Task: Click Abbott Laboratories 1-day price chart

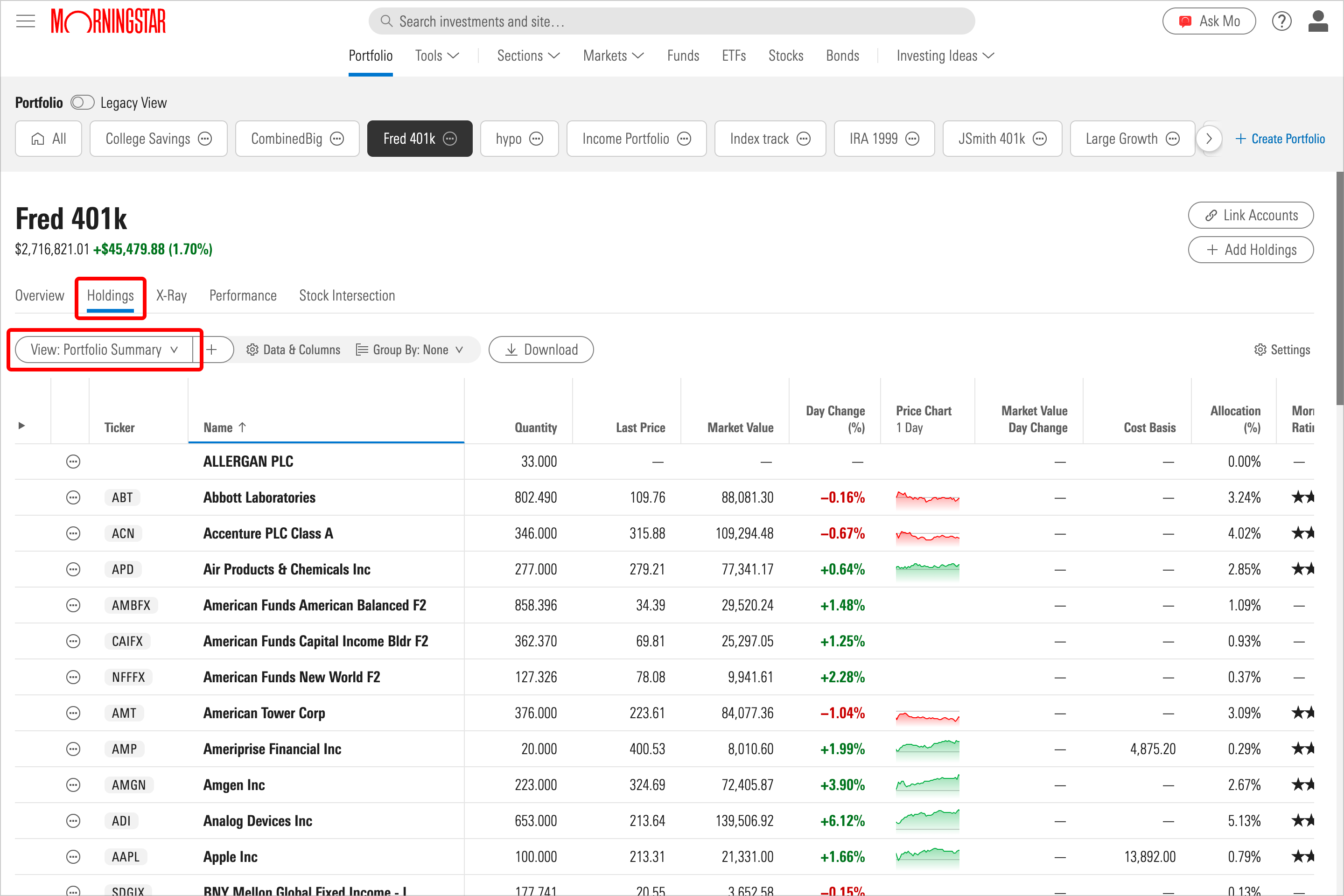Action: 927,499
